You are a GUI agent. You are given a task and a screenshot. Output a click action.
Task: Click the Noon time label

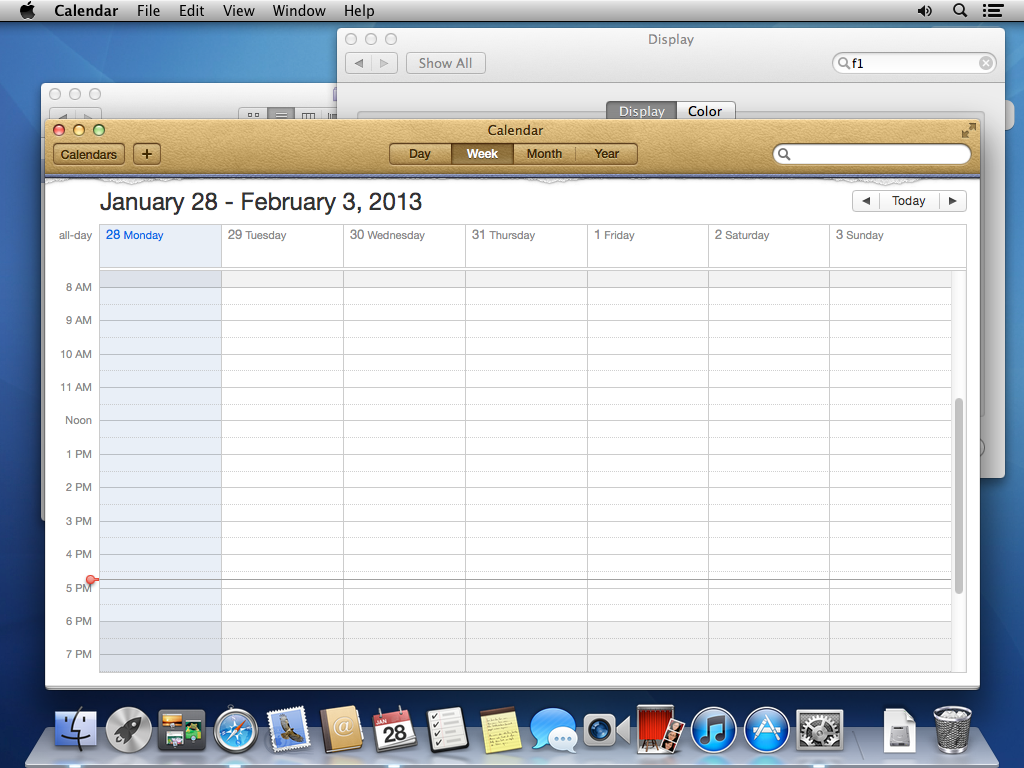[78, 420]
